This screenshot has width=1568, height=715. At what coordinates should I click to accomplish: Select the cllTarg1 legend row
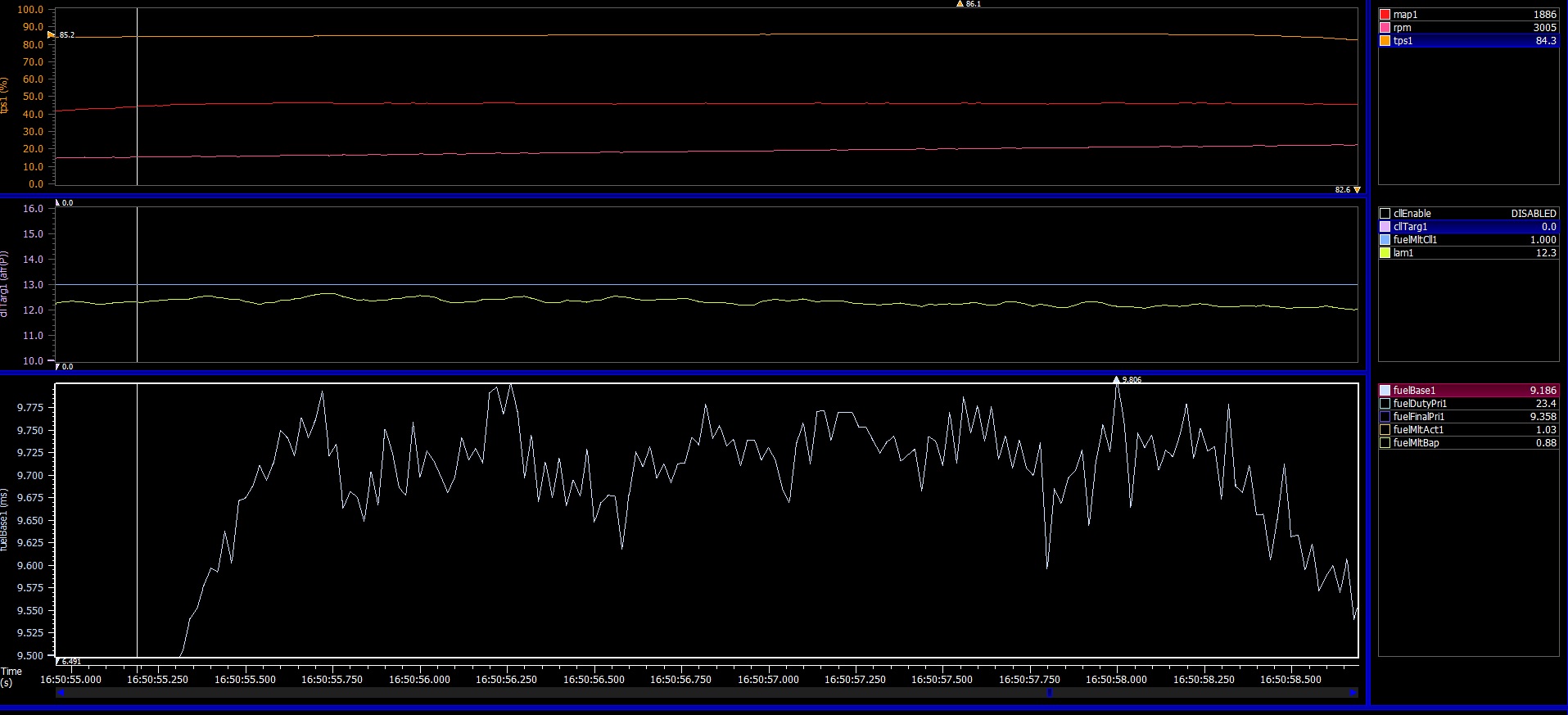(x=1468, y=227)
